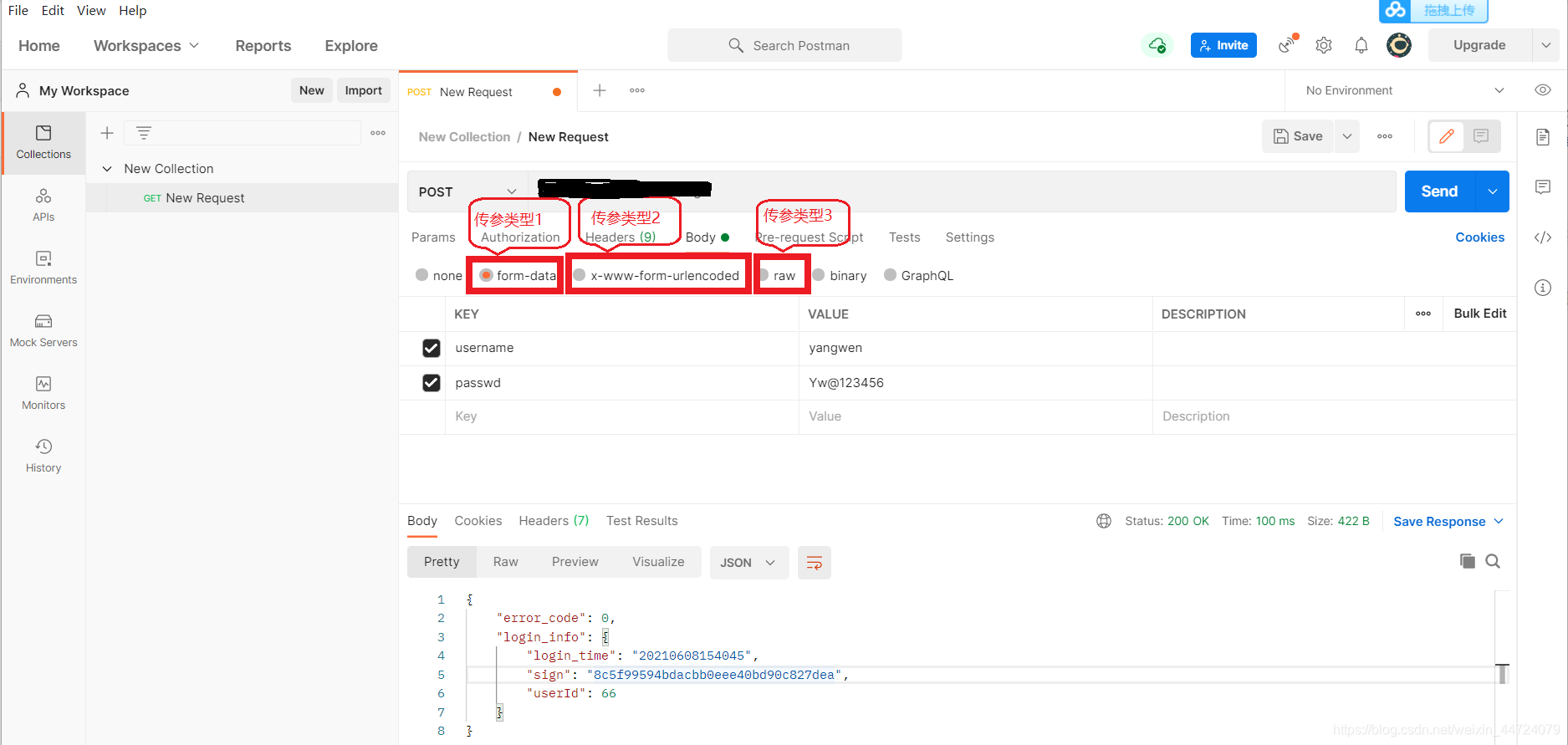1568x745 pixels.
Task: Switch to request Settings tab
Action: coord(970,237)
